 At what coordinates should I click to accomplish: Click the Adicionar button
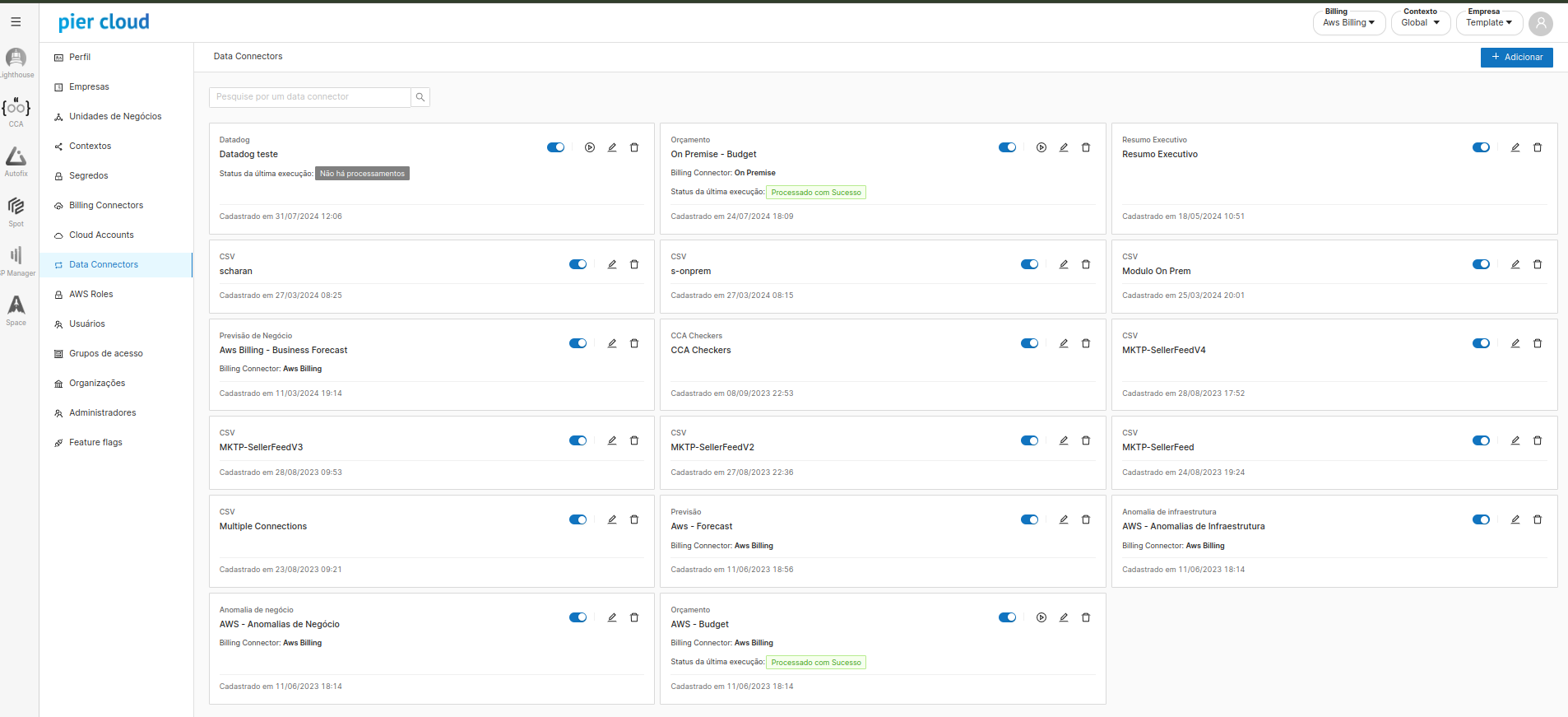pos(1516,57)
